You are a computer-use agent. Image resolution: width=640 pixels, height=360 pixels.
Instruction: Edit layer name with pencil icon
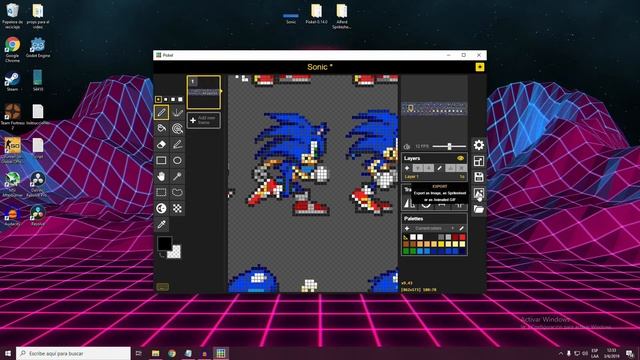440,168
